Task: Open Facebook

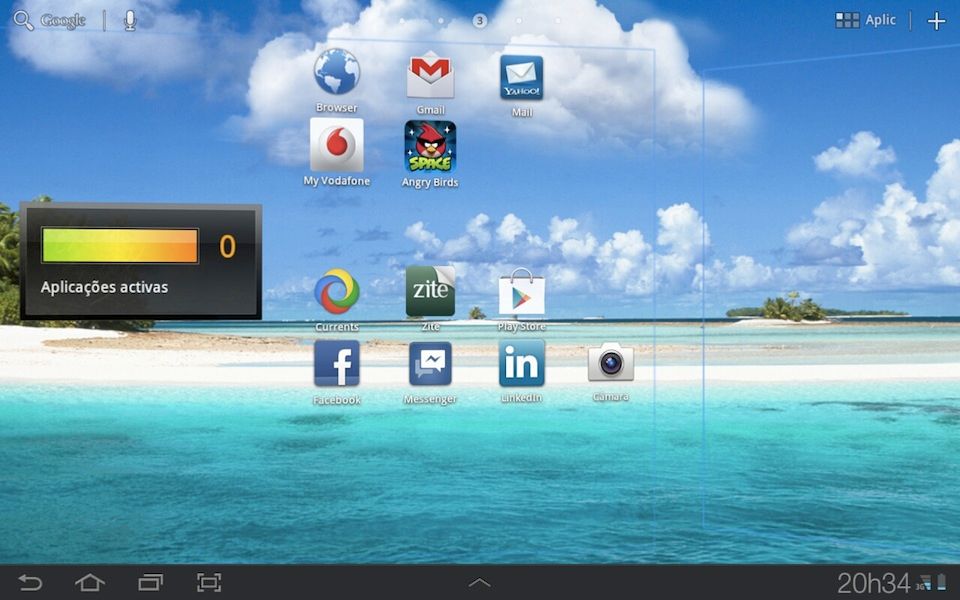Action: [337, 365]
